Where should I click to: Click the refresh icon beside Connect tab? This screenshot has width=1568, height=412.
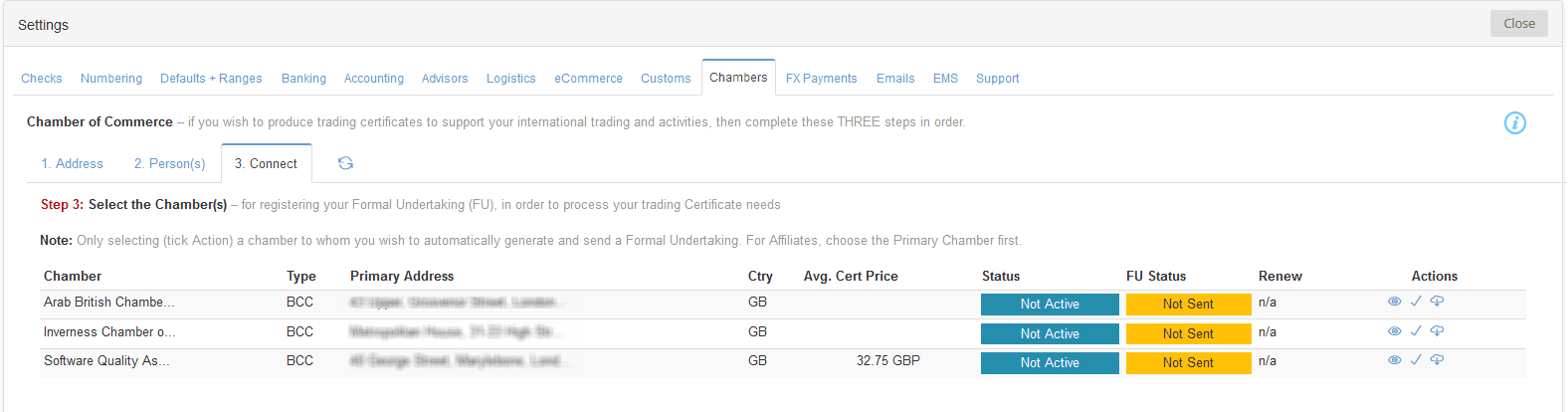(x=345, y=163)
